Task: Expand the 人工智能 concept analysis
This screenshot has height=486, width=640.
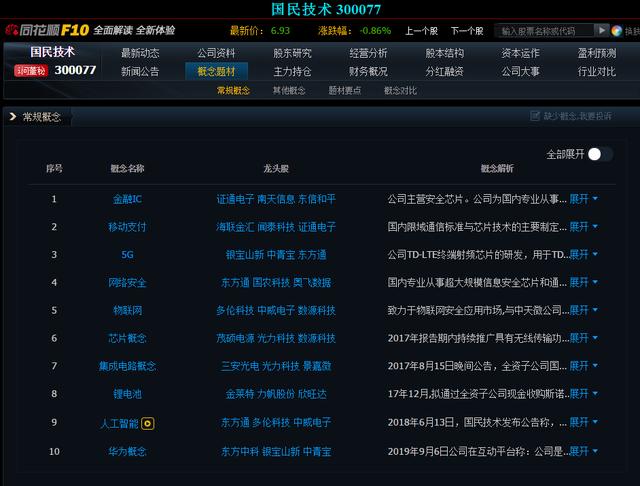Action: [x=583, y=422]
